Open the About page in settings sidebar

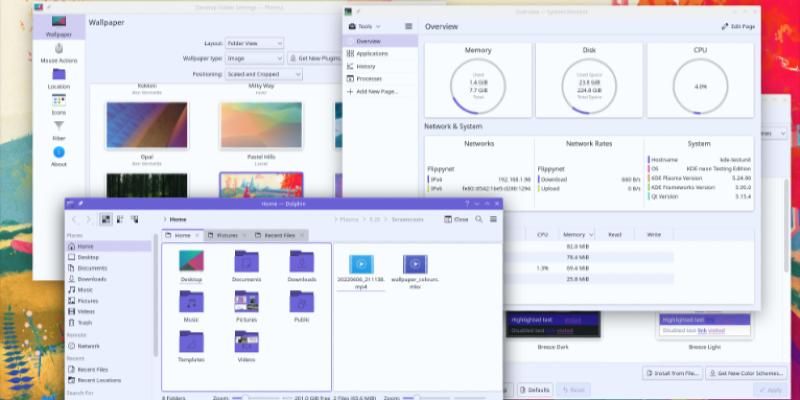coord(58,157)
